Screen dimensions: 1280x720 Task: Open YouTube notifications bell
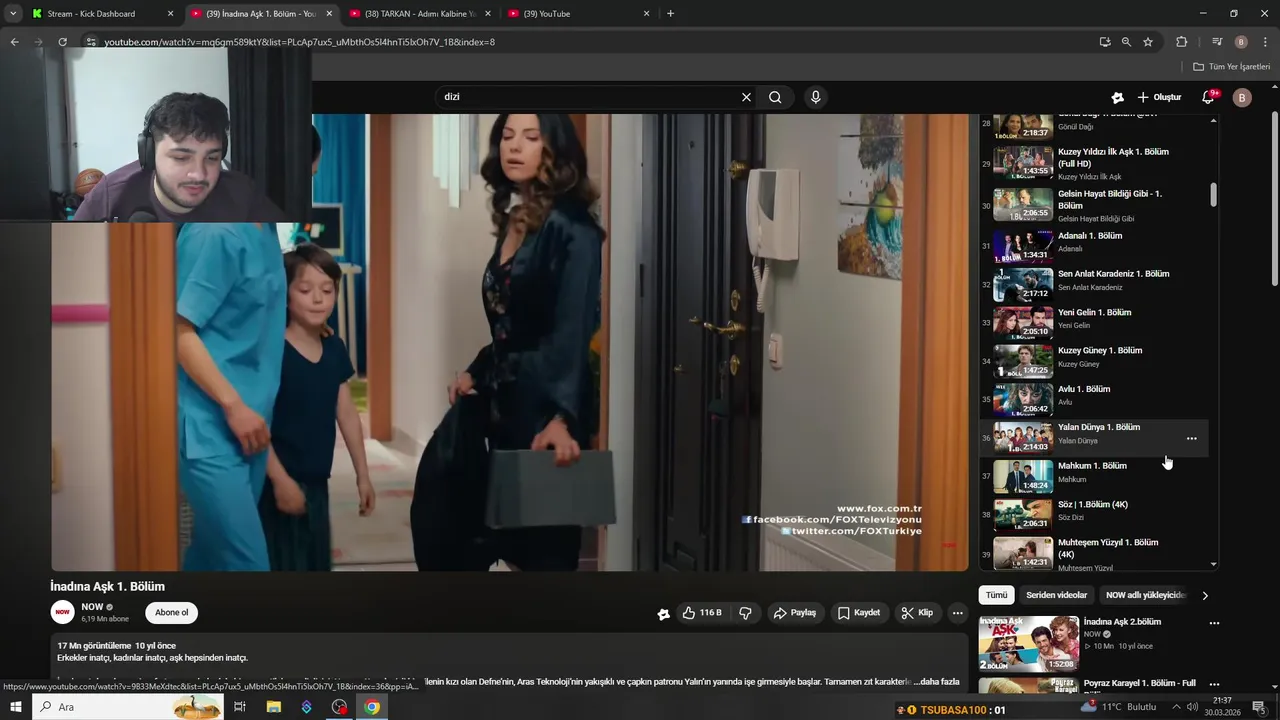click(x=1208, y=97)
